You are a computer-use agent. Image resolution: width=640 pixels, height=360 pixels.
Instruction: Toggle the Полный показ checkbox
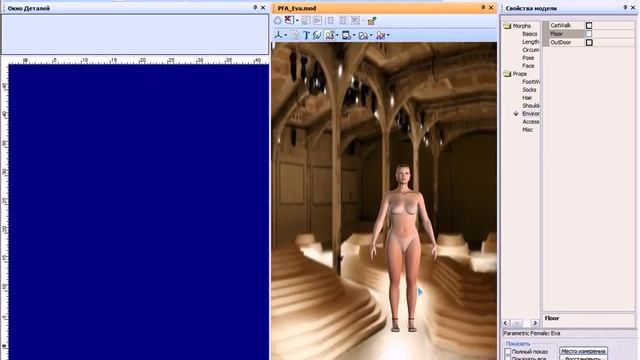click(x=508, y=351)
